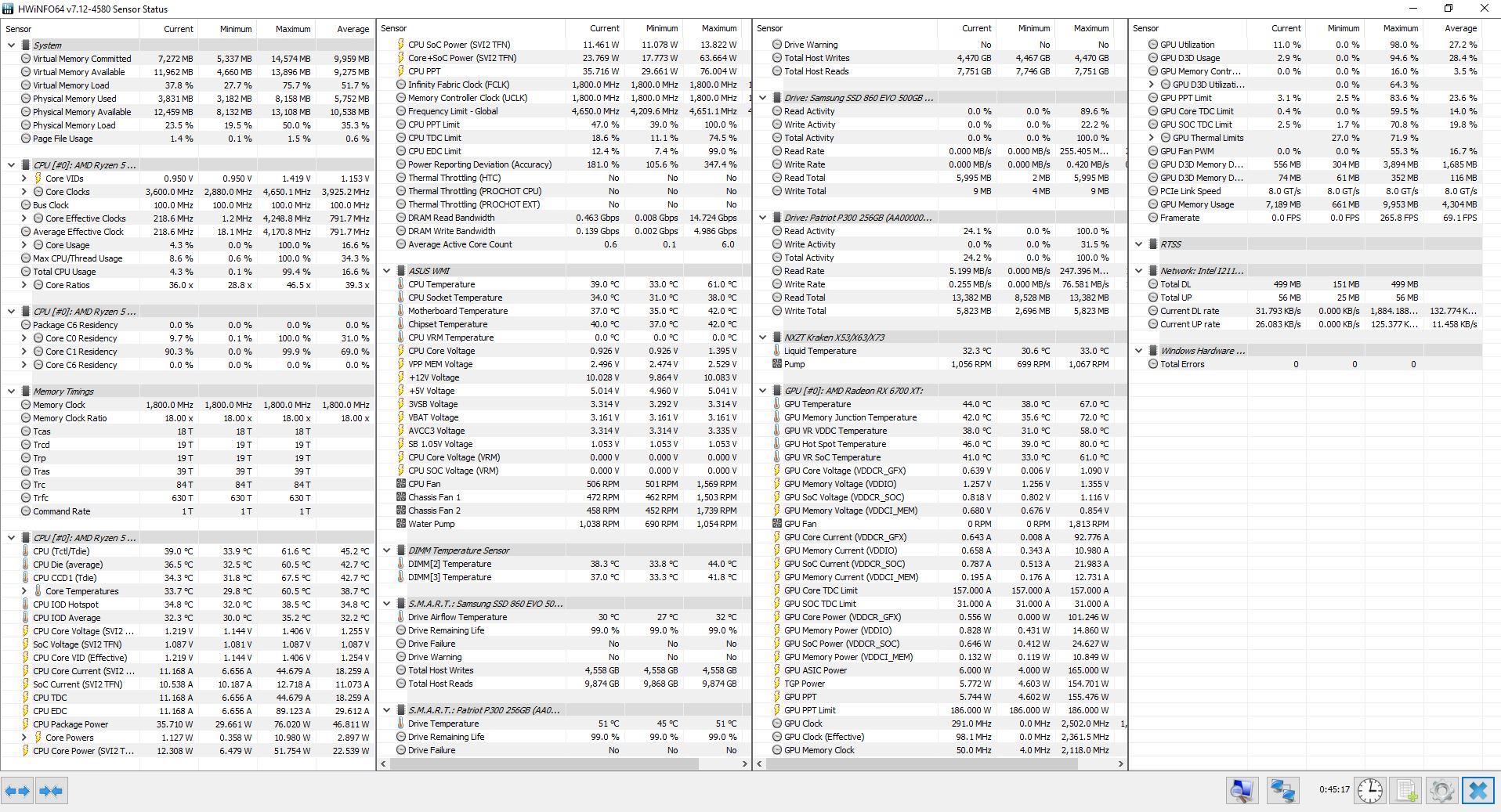Collapse the S.M.A.R.T.: Samsung SSD 860 EVO group
Viewport: 1501px width, 812px height.
pyautogui.click(x=387, y=604)
